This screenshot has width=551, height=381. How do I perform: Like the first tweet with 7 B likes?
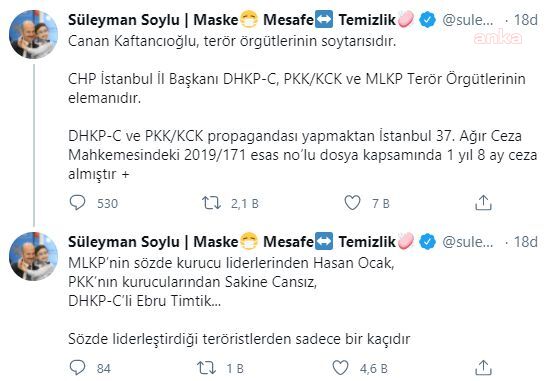352,203
